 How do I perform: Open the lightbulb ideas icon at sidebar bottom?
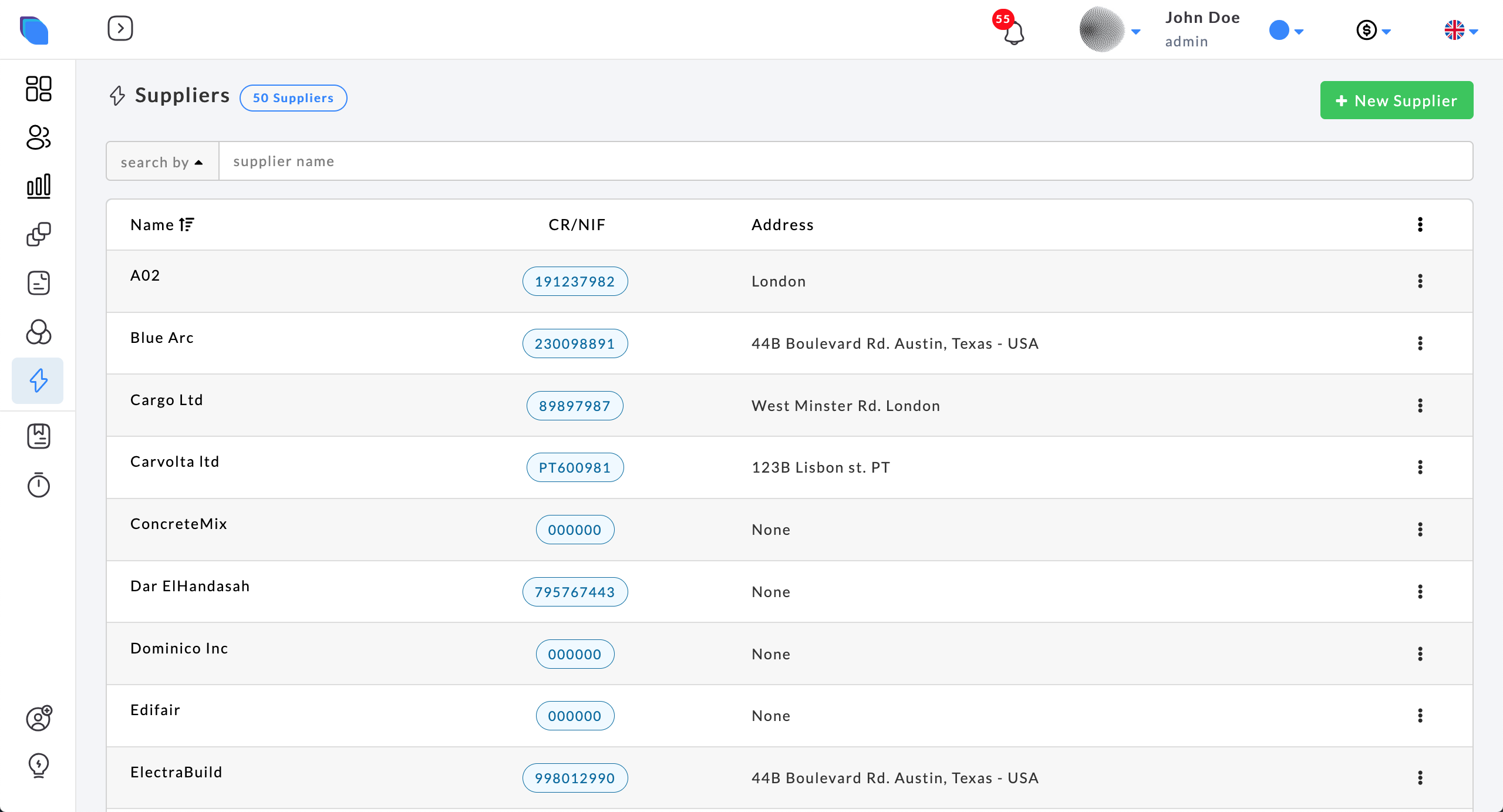(39, 765)
